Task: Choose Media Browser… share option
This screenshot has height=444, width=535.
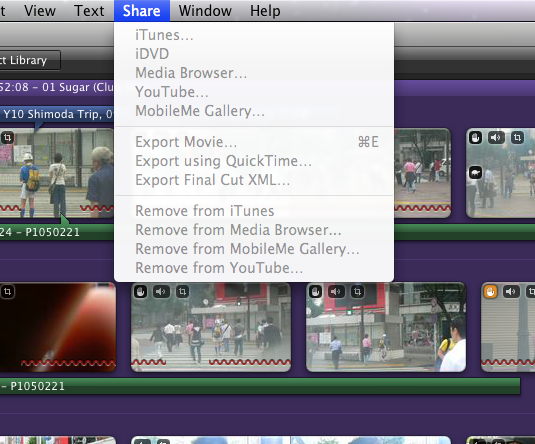Action: click(254, 73)
